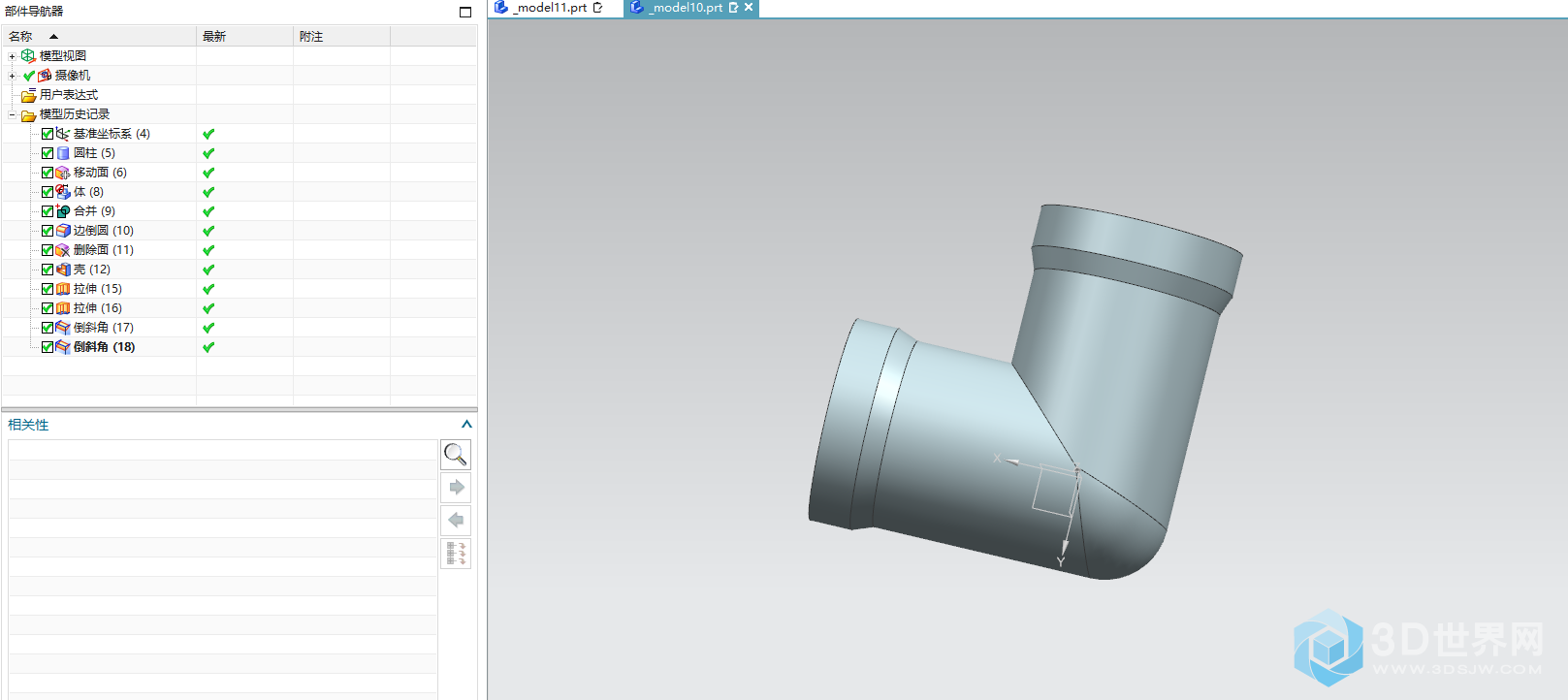Viewport: 1568px width, 700px height.
Task: Click the 模型视图 cube icon
Action: 28,56
